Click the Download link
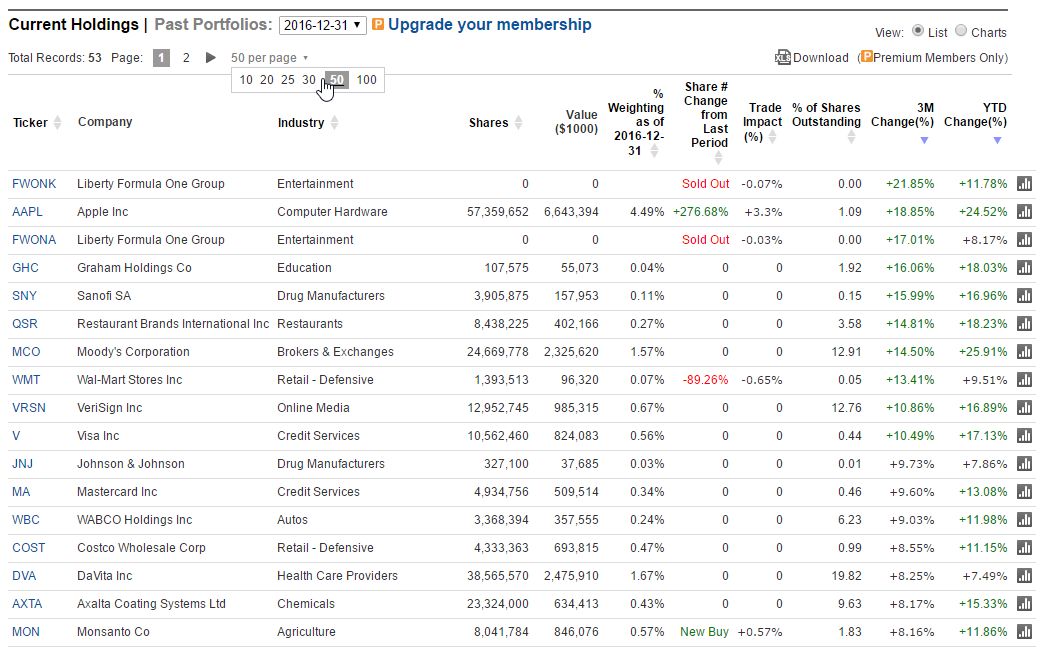Viewport: 1045px width, 647px height. coord(820,58)
